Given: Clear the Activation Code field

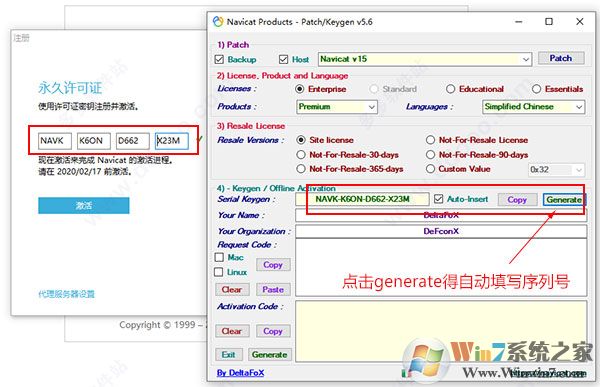Looking at the screenshot, I should (x=232, y=331).
